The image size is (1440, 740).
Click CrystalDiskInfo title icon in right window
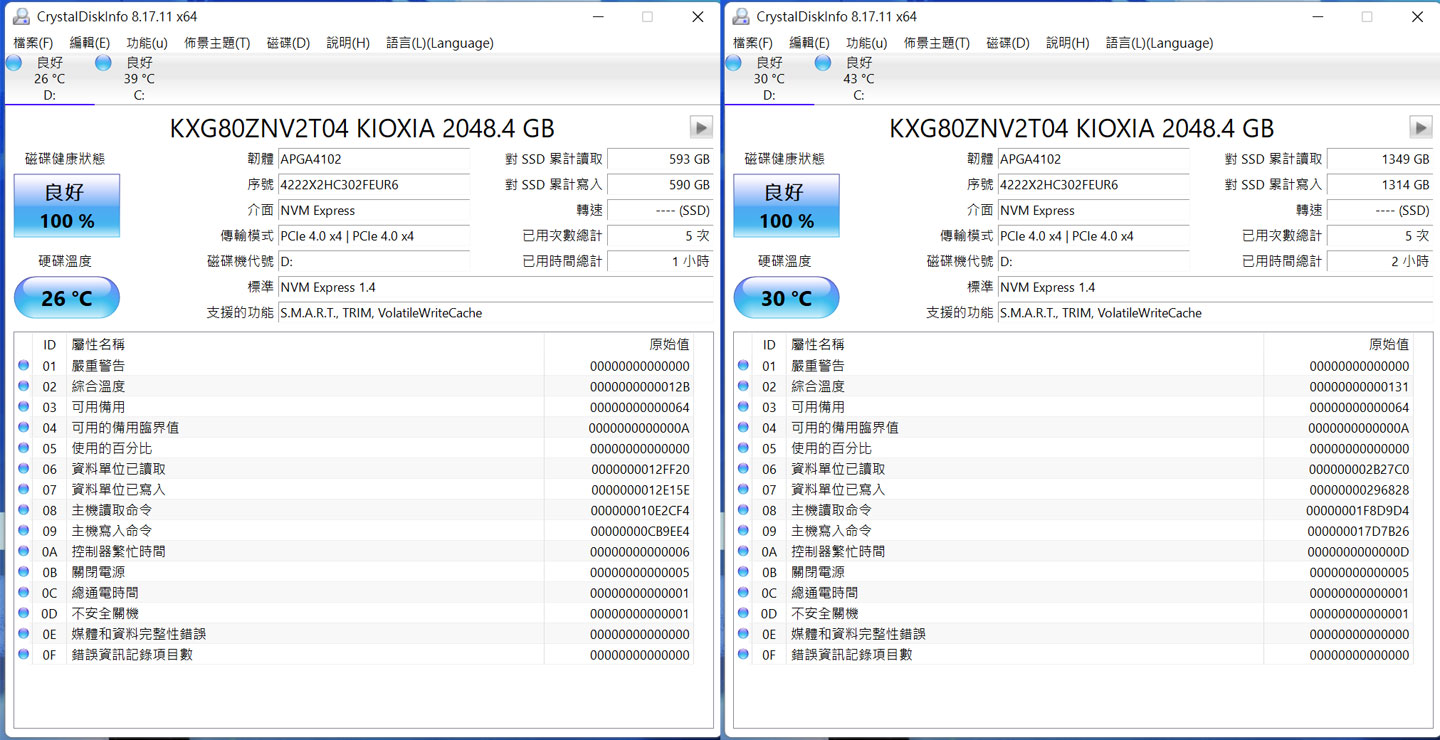click(x=740, y=16)
